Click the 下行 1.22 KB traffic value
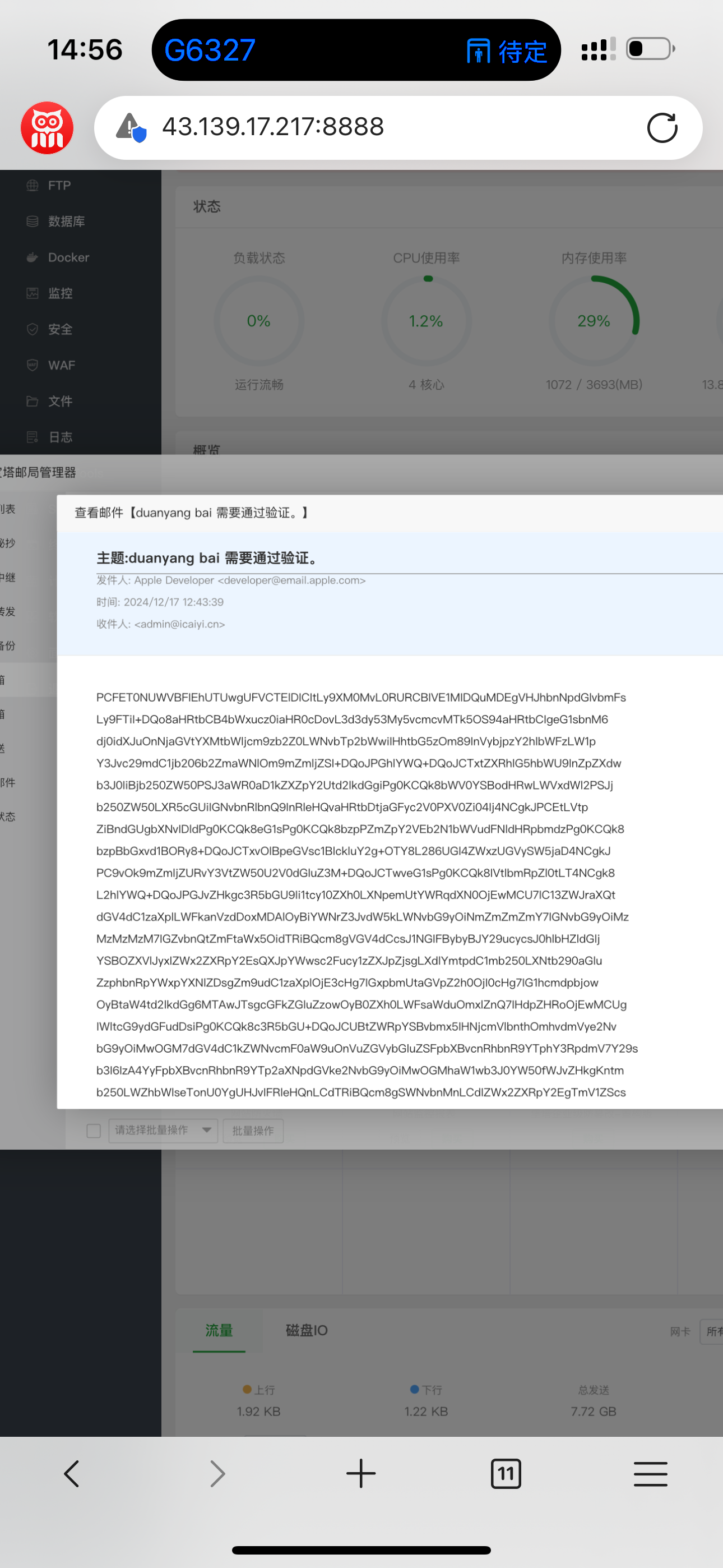 click(x=426, y=1412)
